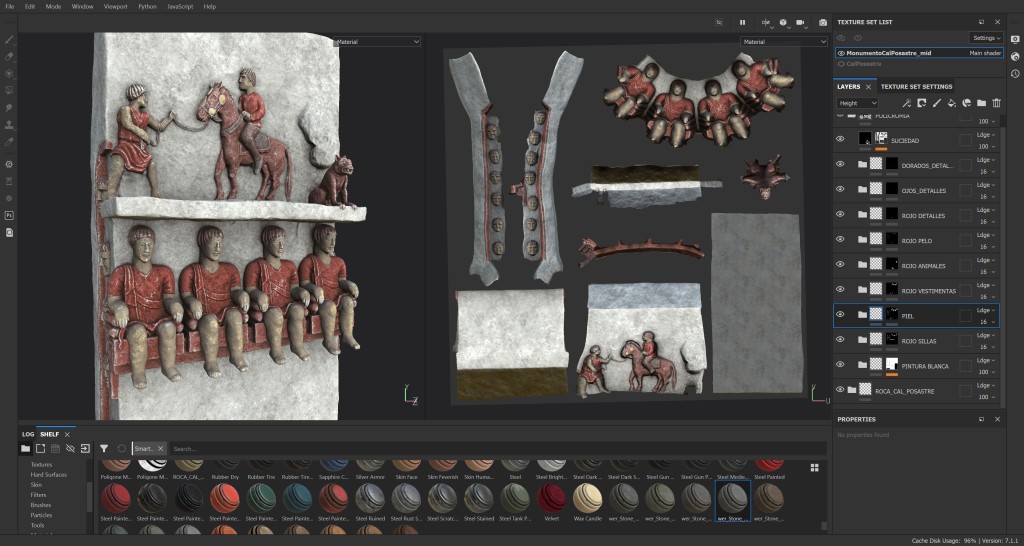Screen dimensions: 1024x546
Task: Click the filter funnel icon in the Shelf
Action: [x=104, y=449]
